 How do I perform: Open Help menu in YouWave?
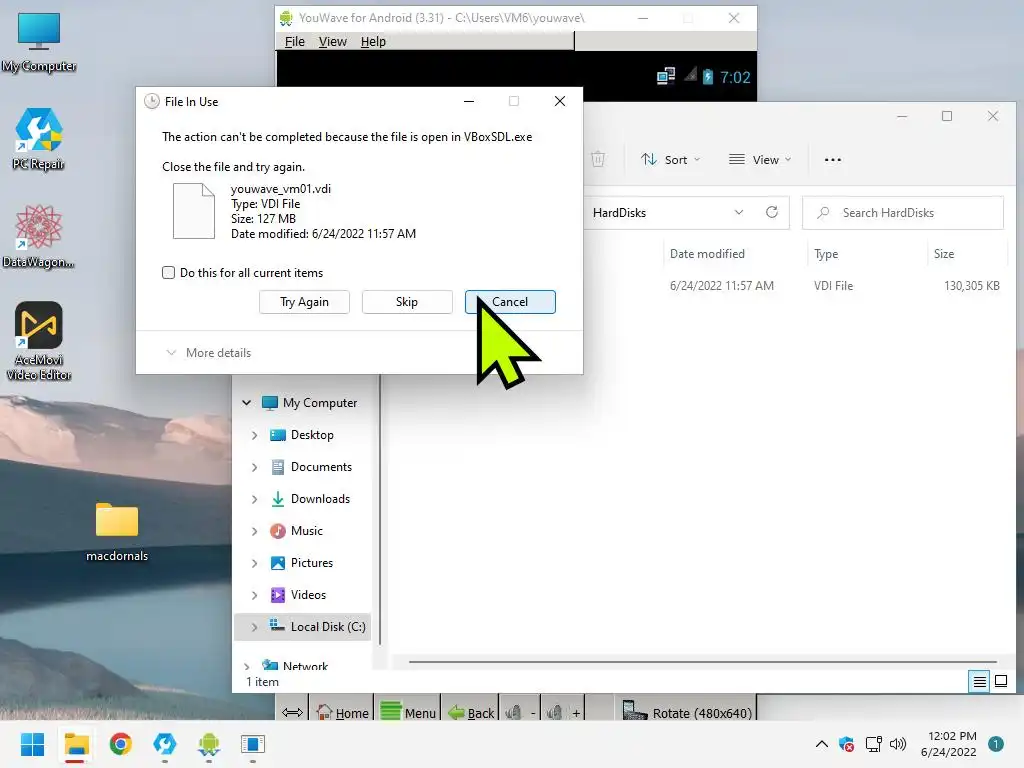[x=373, y=41]
